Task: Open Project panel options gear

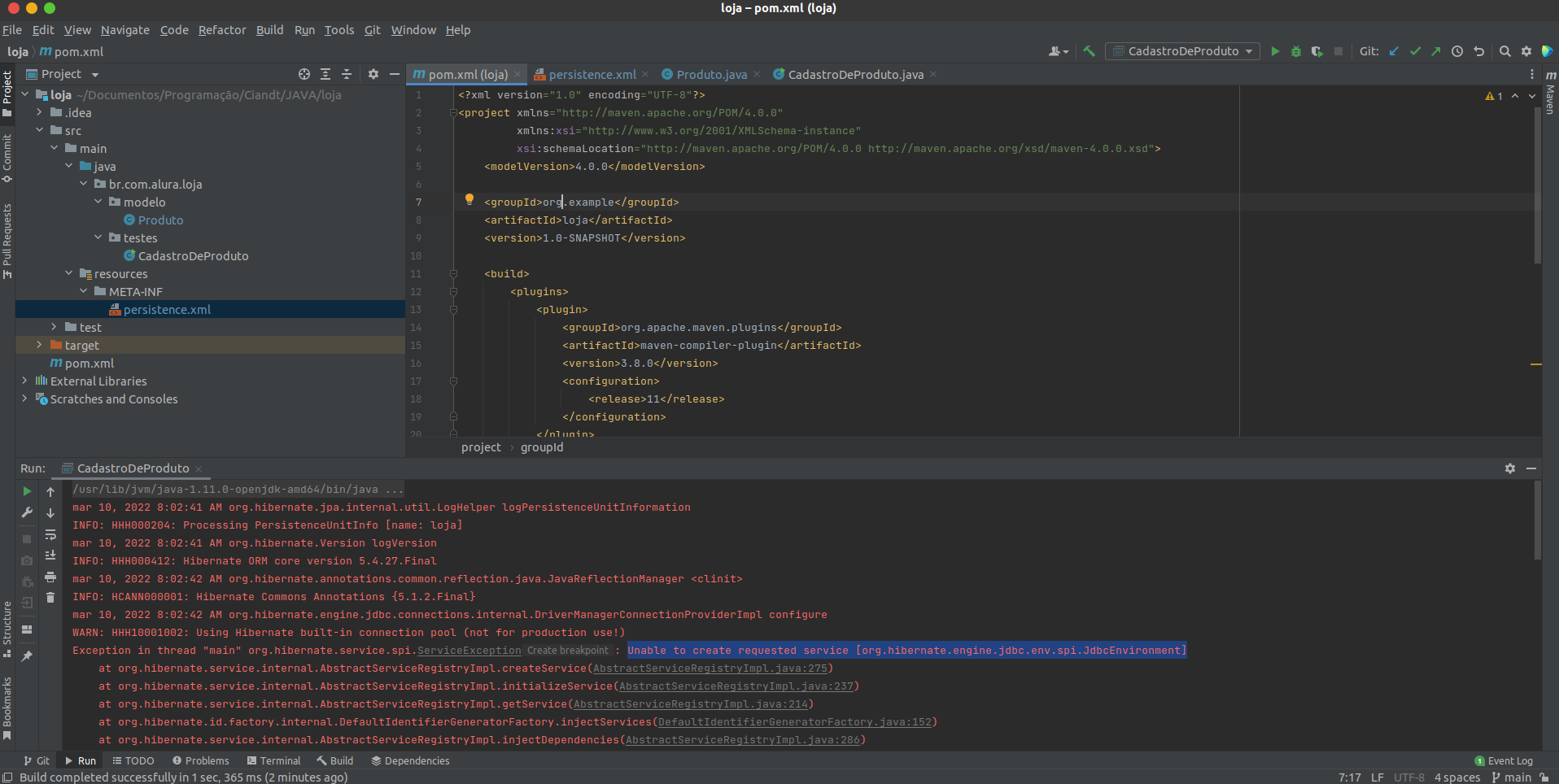Action: [x=373, y=74]
